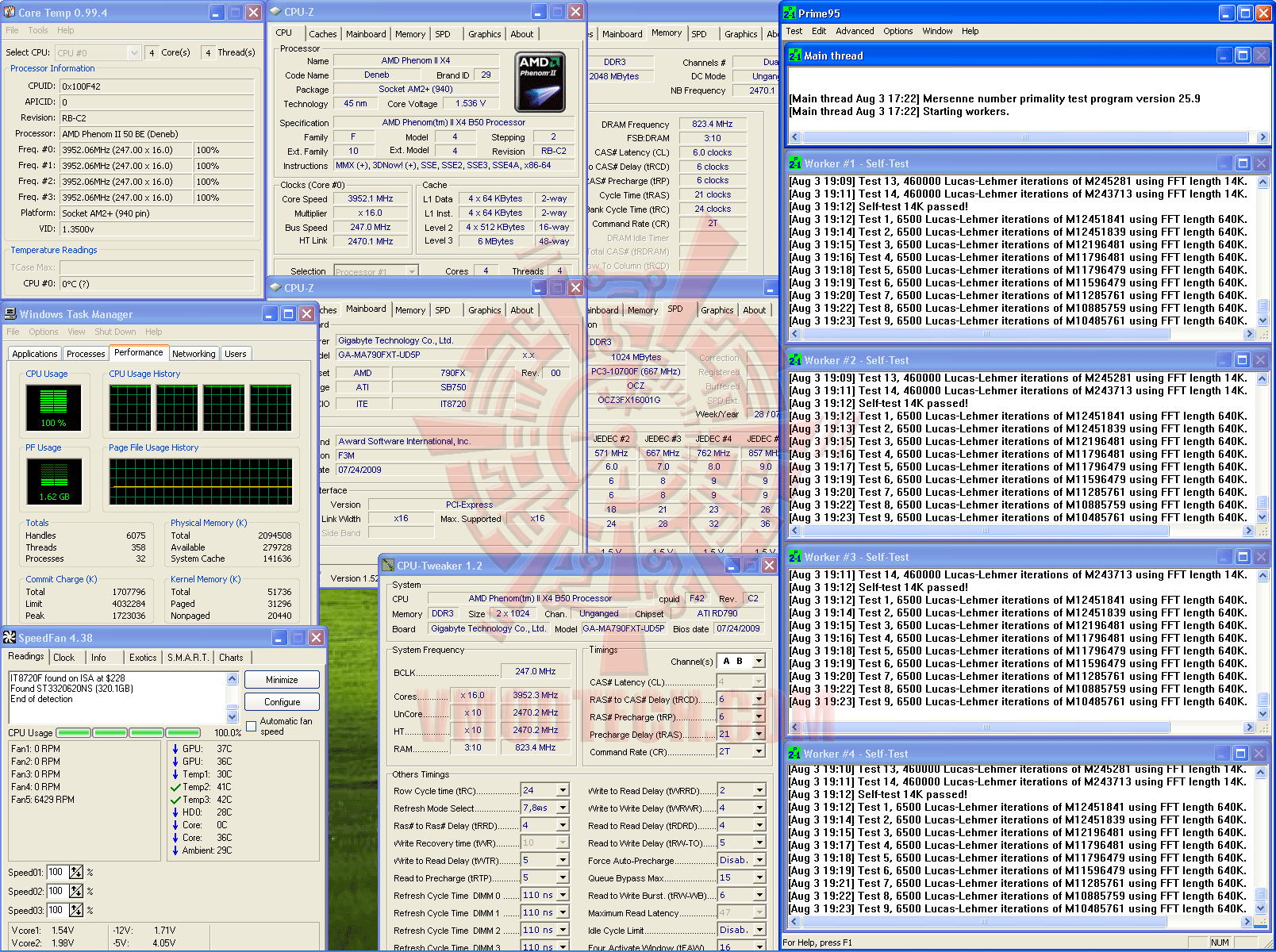Viewport: 1276px width, 952px height.
Task: Click the Core Temp title bar icon
Action: click(10, 13)
